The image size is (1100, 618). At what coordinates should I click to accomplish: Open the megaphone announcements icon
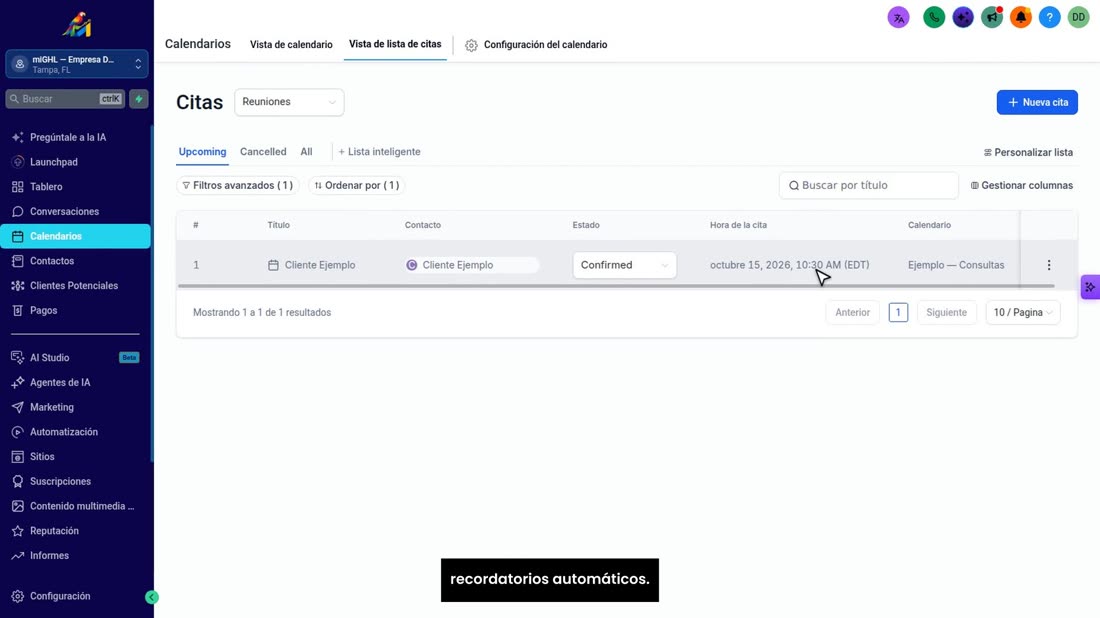coord(992,18)
